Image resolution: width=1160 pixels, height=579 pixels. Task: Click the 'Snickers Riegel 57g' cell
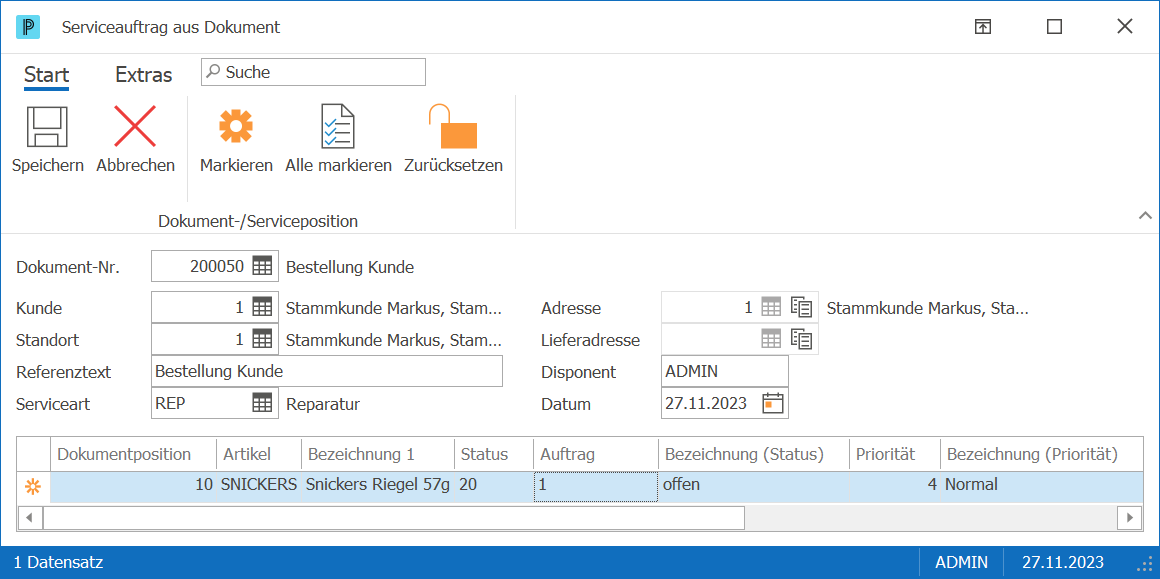pyautogui.click(x=378, y=486)
